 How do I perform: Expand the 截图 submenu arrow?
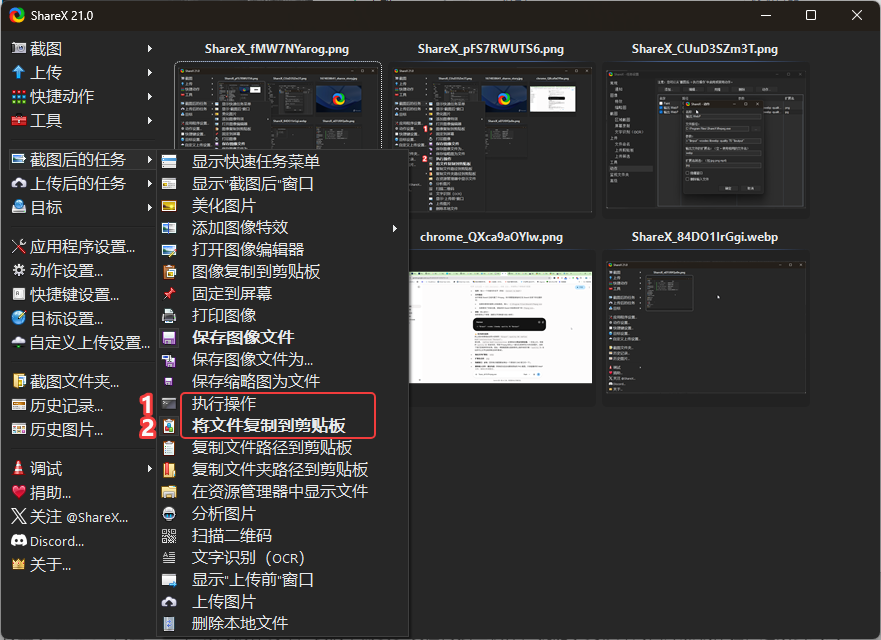[149, 49]
